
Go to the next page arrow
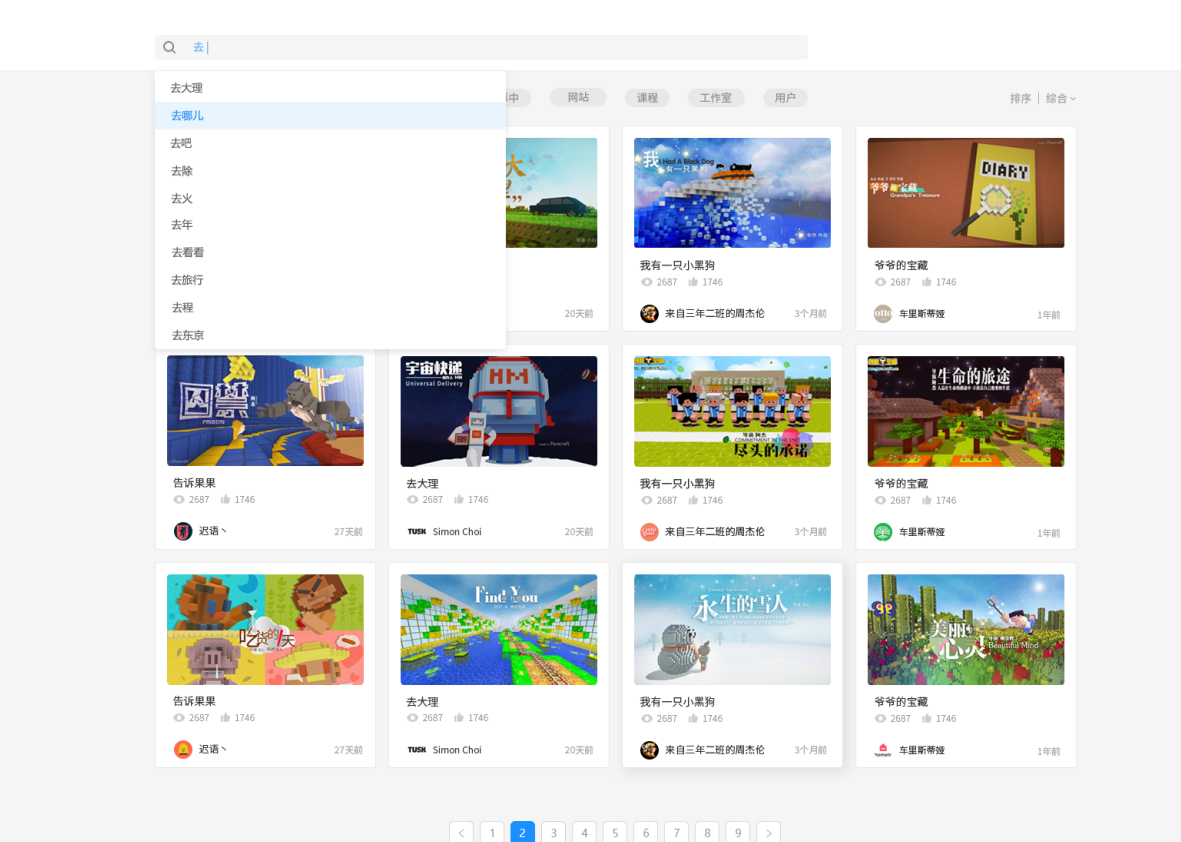[768, 833]
